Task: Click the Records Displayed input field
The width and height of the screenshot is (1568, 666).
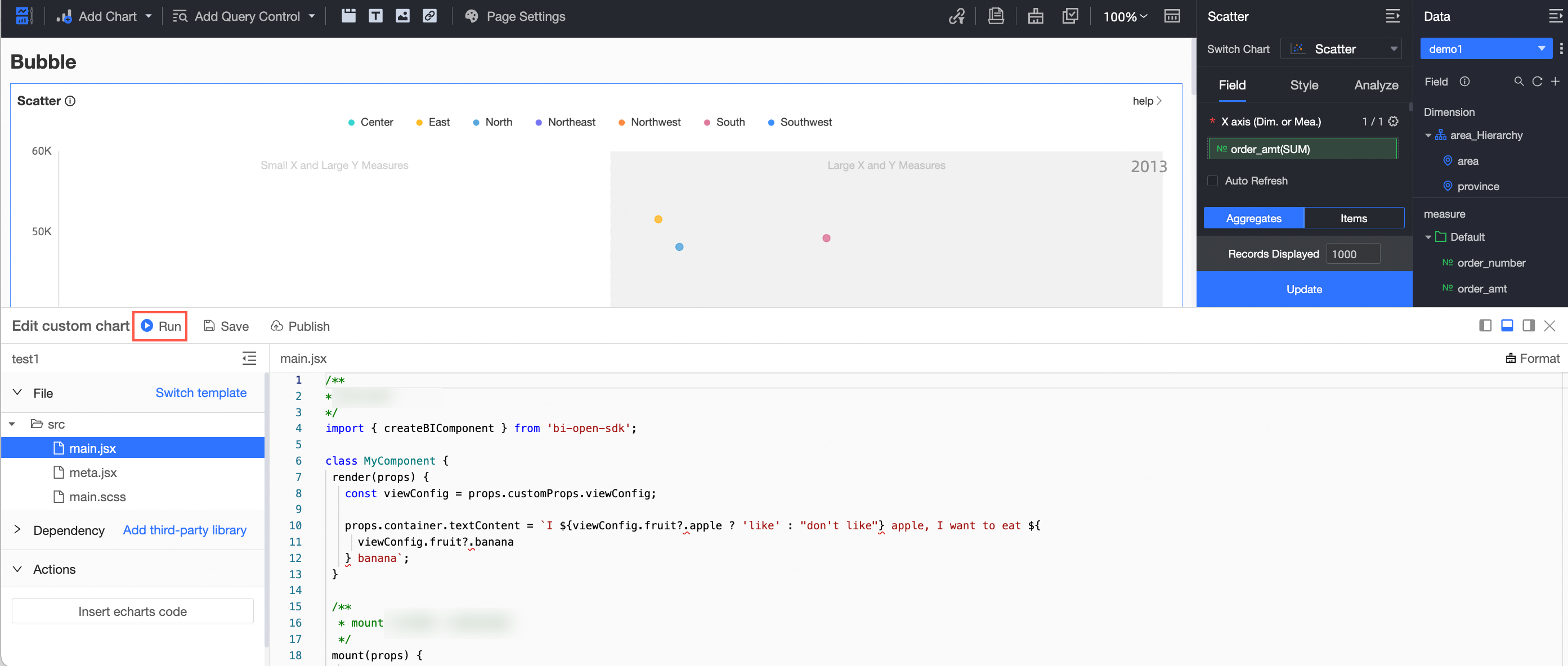Action: click(1352, 254)
